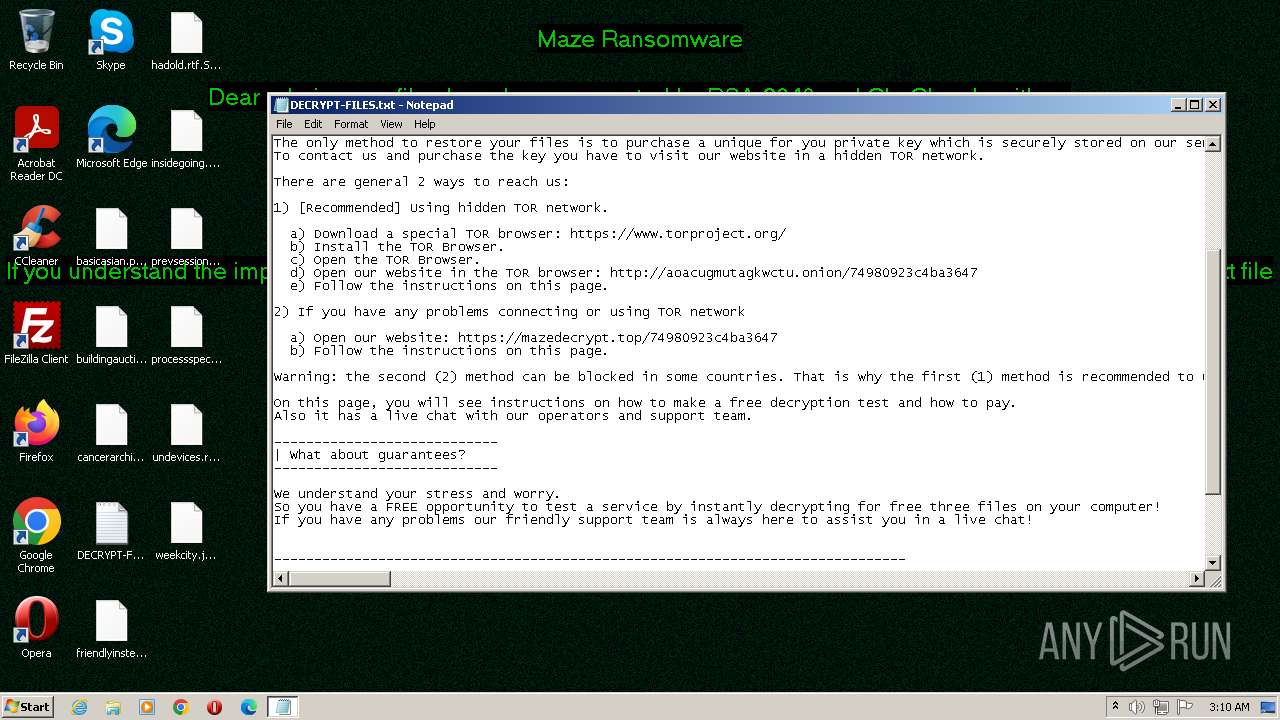The width and height of the screenshot is (1280, 720).
Task: Select the prevsession file icon
Action: [x=186, y=236]
